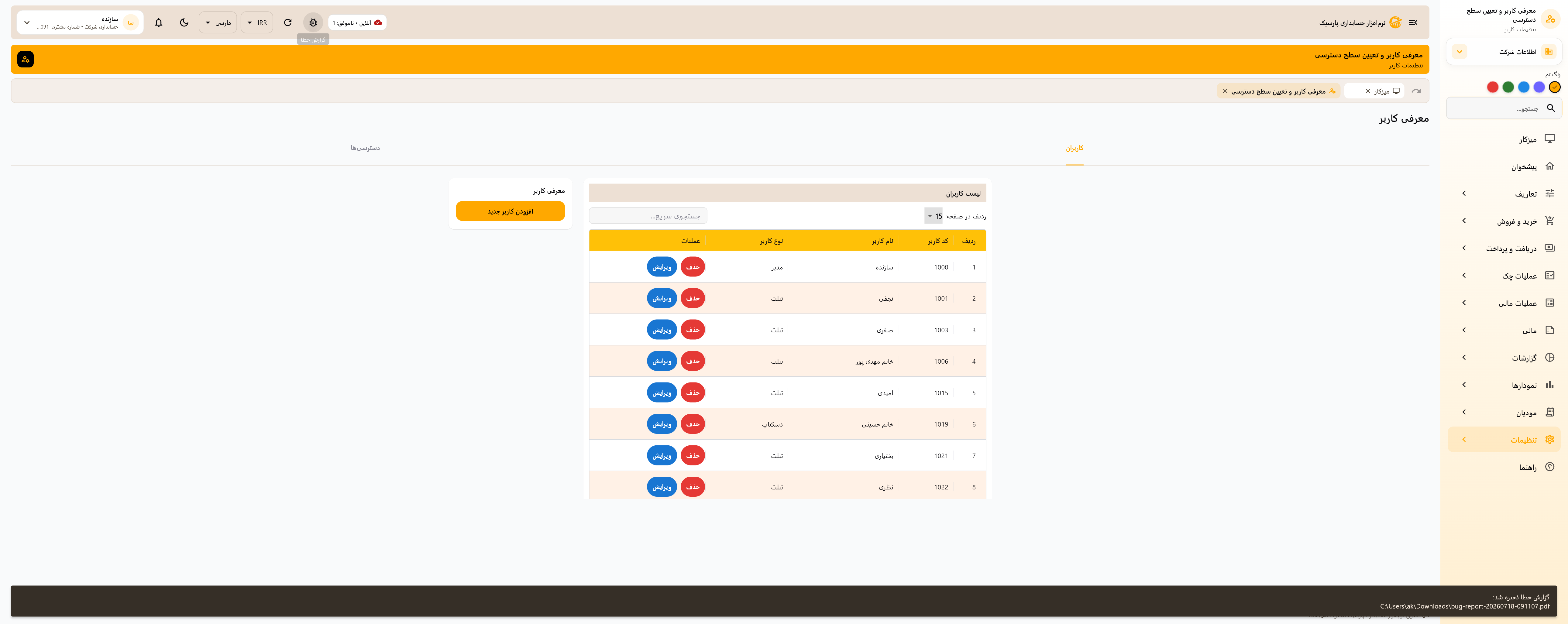Click the refresh icon in top bar
Viewport: 1568px width, 624px height.
(288, 22)
